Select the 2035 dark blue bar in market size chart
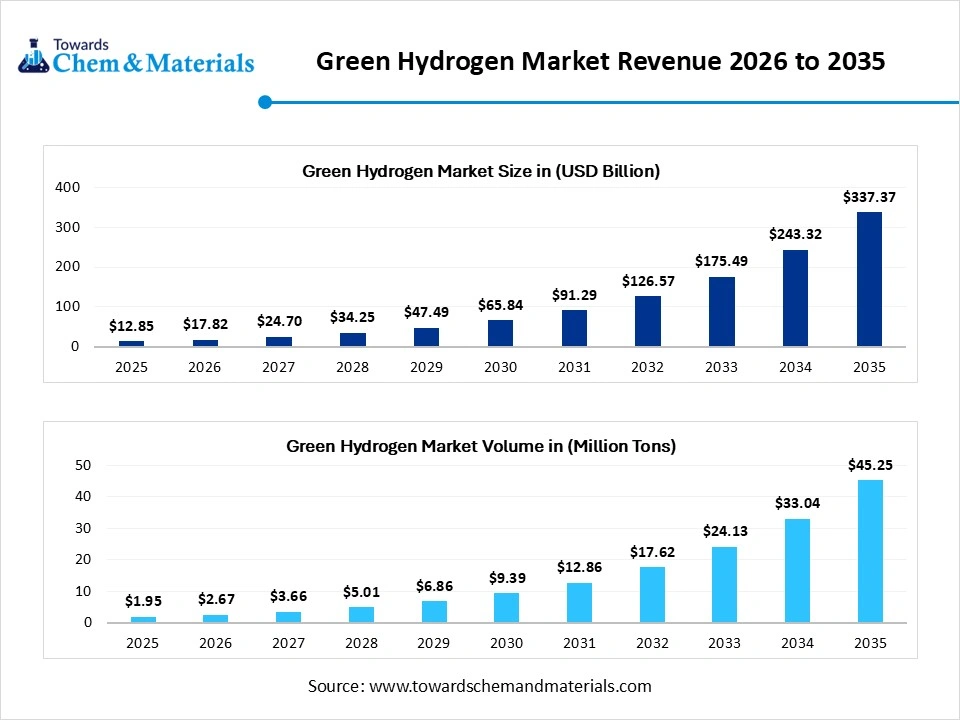Screen dimensions: 960x720 point(869,279)
